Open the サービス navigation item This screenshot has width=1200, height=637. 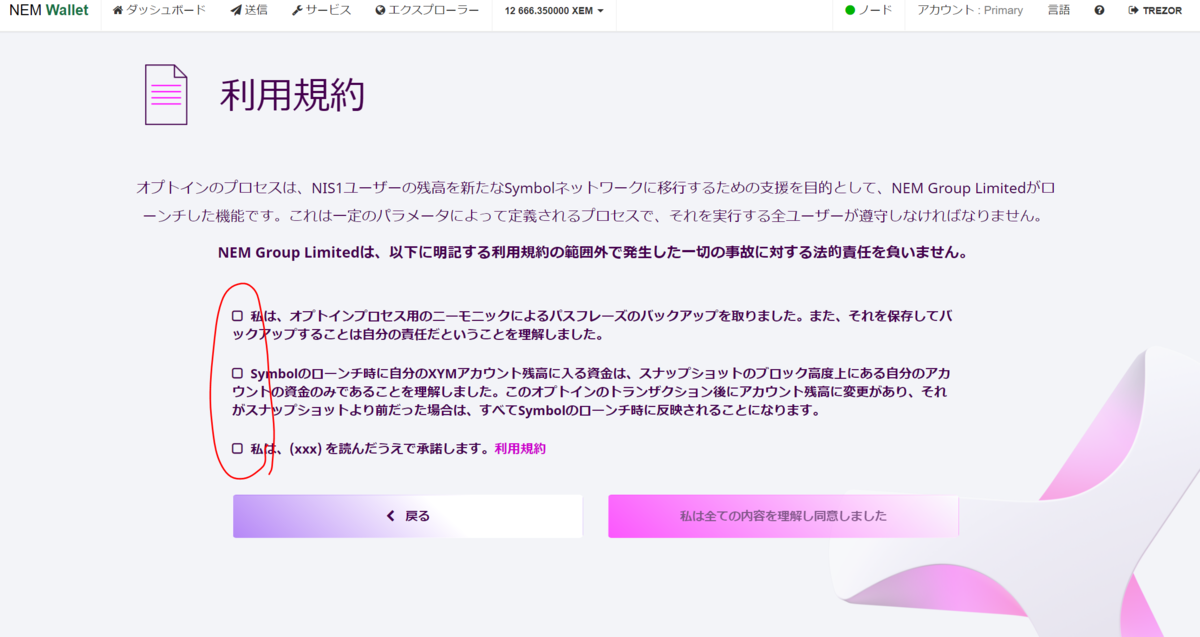pyautogui.click(x=321, y=10)
